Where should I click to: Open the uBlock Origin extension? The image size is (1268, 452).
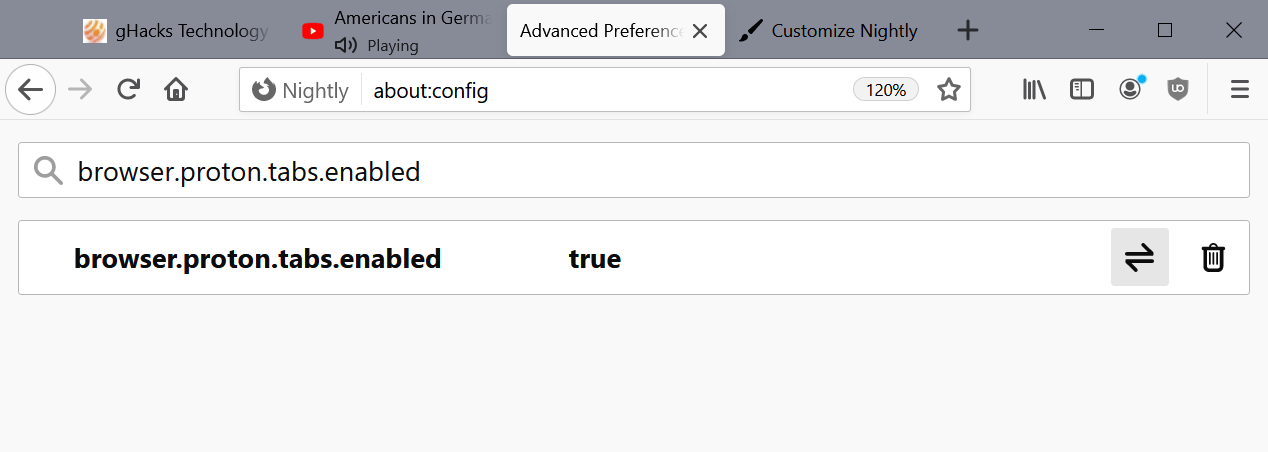(x=1178, y=90)
